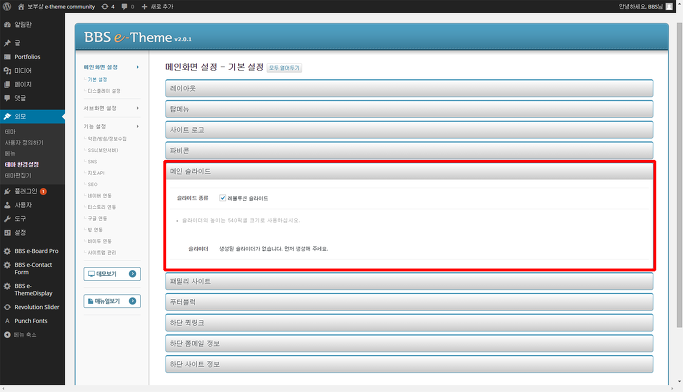Expand the 푸터블럭 accordion section
683x392 pixels.
409,302
